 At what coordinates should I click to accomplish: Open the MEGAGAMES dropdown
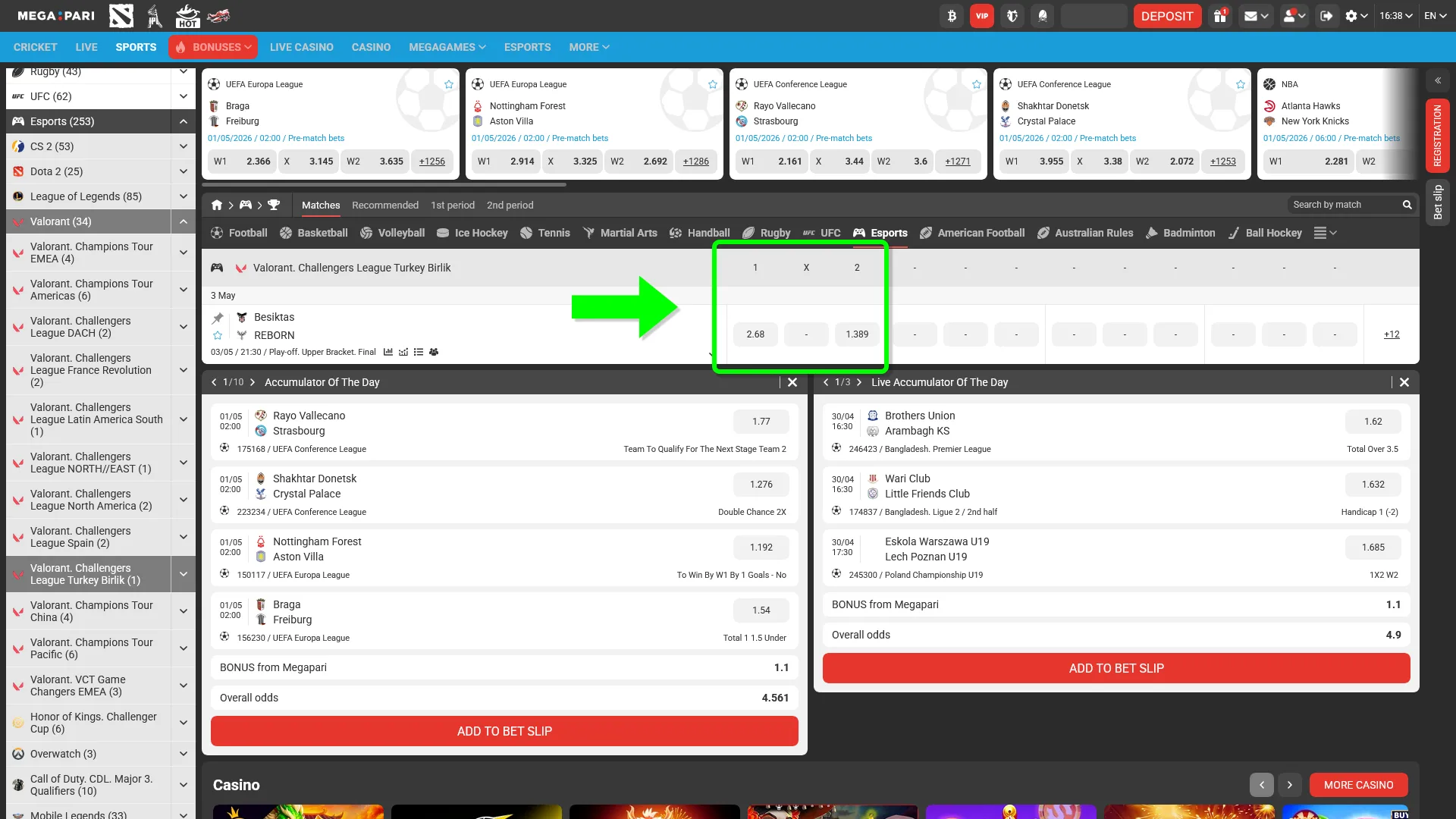tap(447, 47)
